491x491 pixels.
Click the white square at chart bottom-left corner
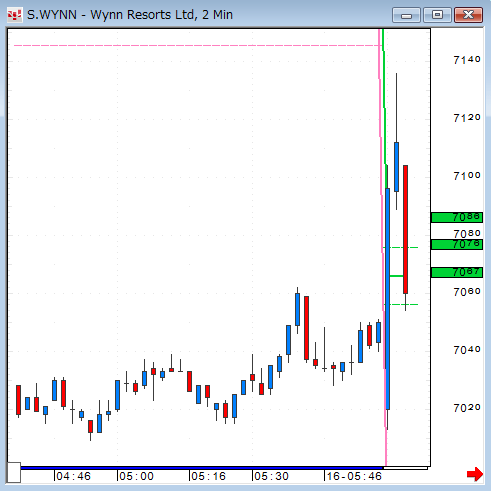14,472
